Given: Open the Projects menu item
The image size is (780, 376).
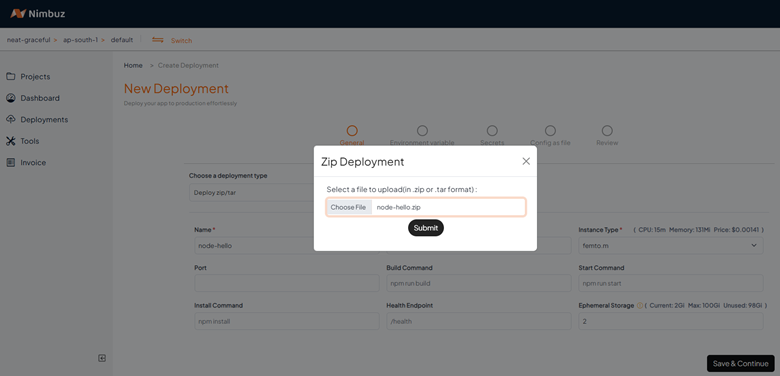Looking at the screenshot, I should pyautogui.click(x=35, y=77).
